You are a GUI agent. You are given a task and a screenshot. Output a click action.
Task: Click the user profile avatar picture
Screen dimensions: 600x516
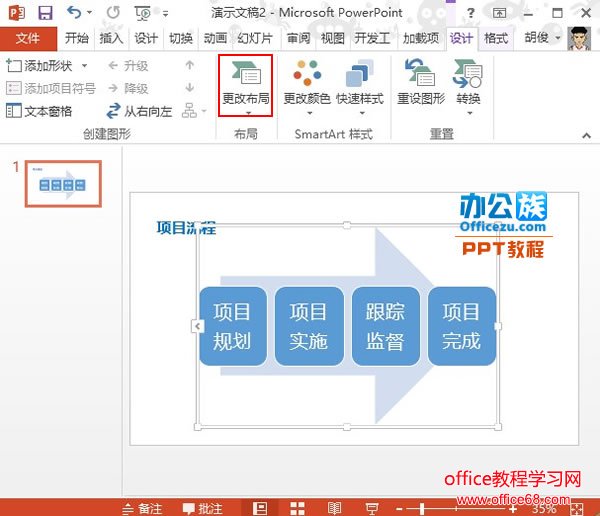coord(579,38)
